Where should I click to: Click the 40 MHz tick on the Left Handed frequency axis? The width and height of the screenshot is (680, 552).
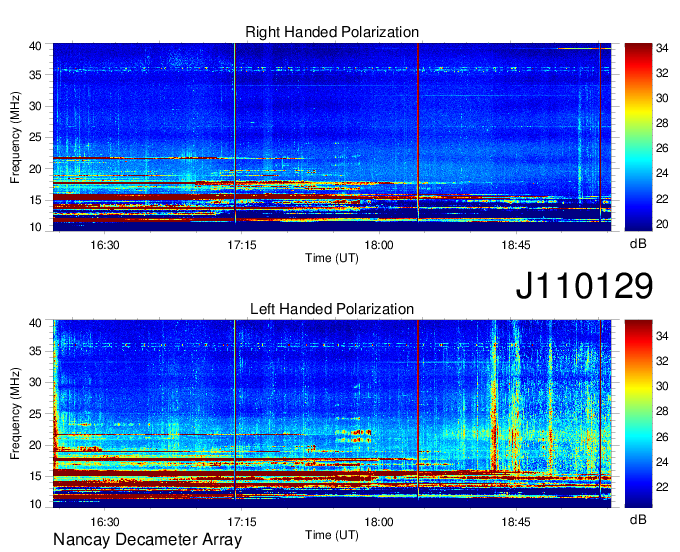[36, 323]
